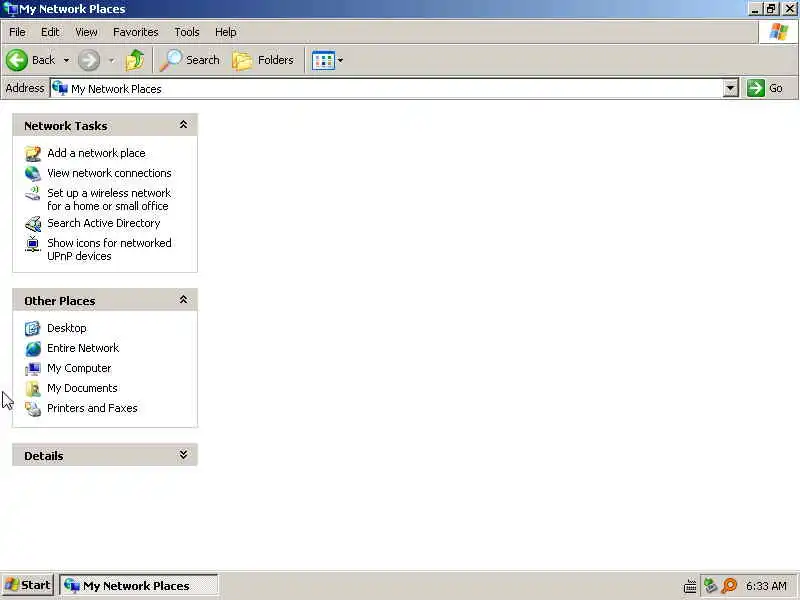800x600 pixels.
Task: Click the Entire Network link
Action: click(83, 348)
